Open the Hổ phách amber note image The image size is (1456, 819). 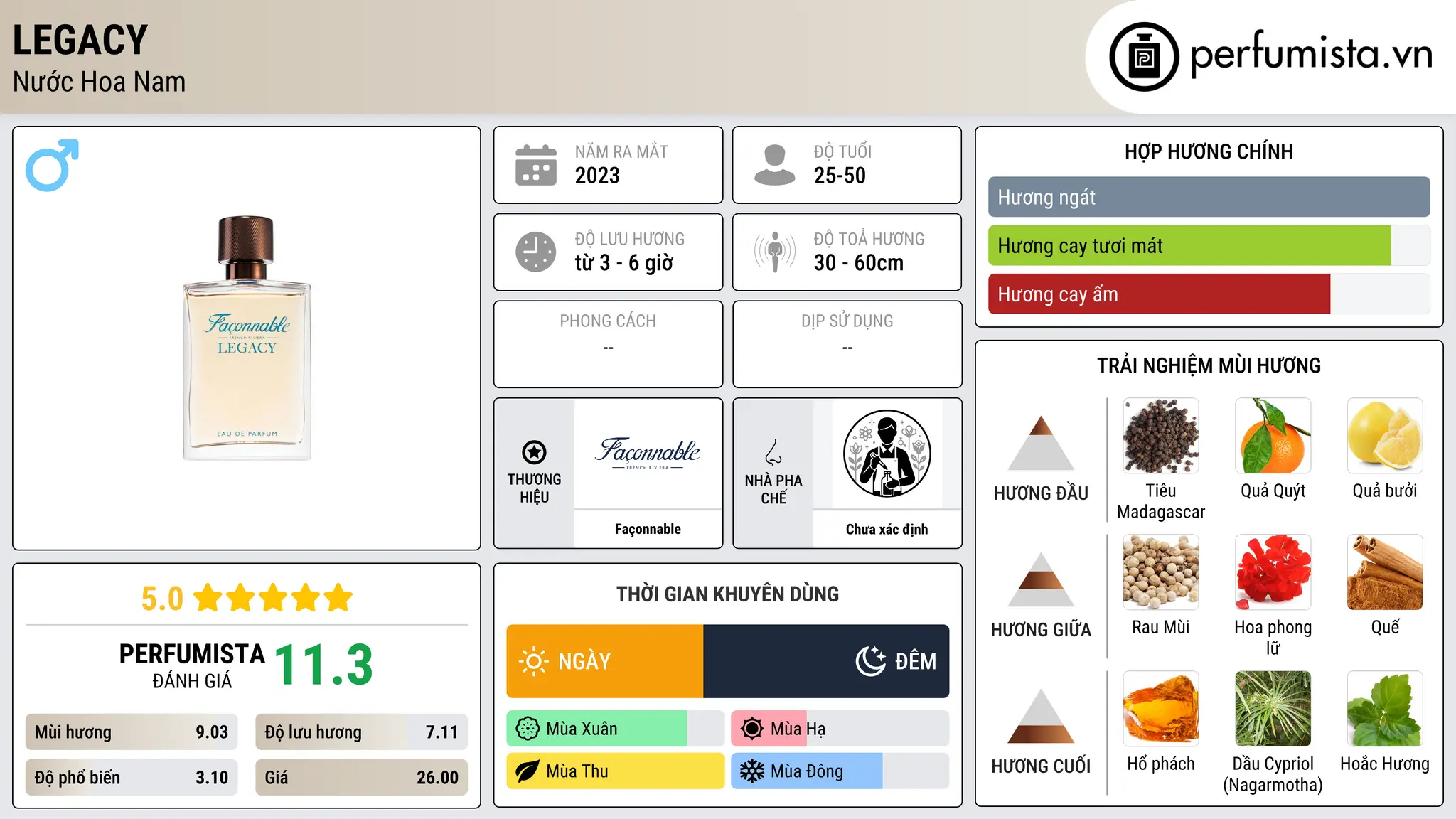point(1161,709)
